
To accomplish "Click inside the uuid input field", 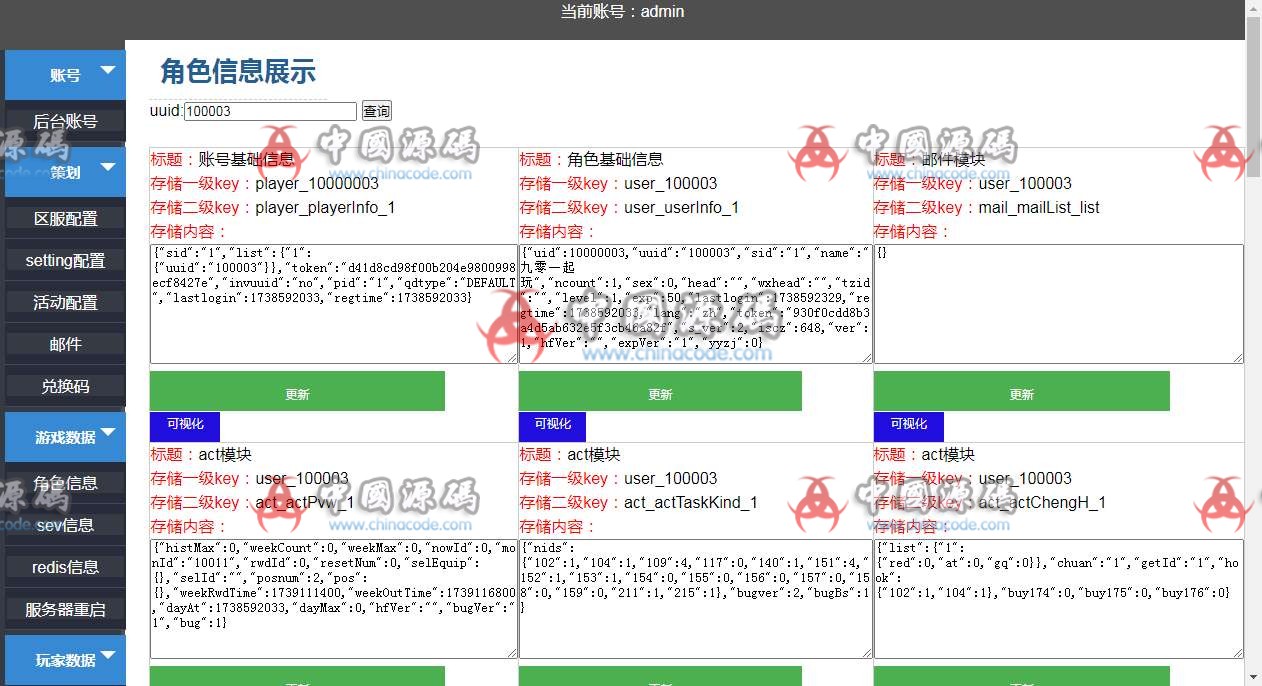I will pyautogui.click(x=268, y=110).
